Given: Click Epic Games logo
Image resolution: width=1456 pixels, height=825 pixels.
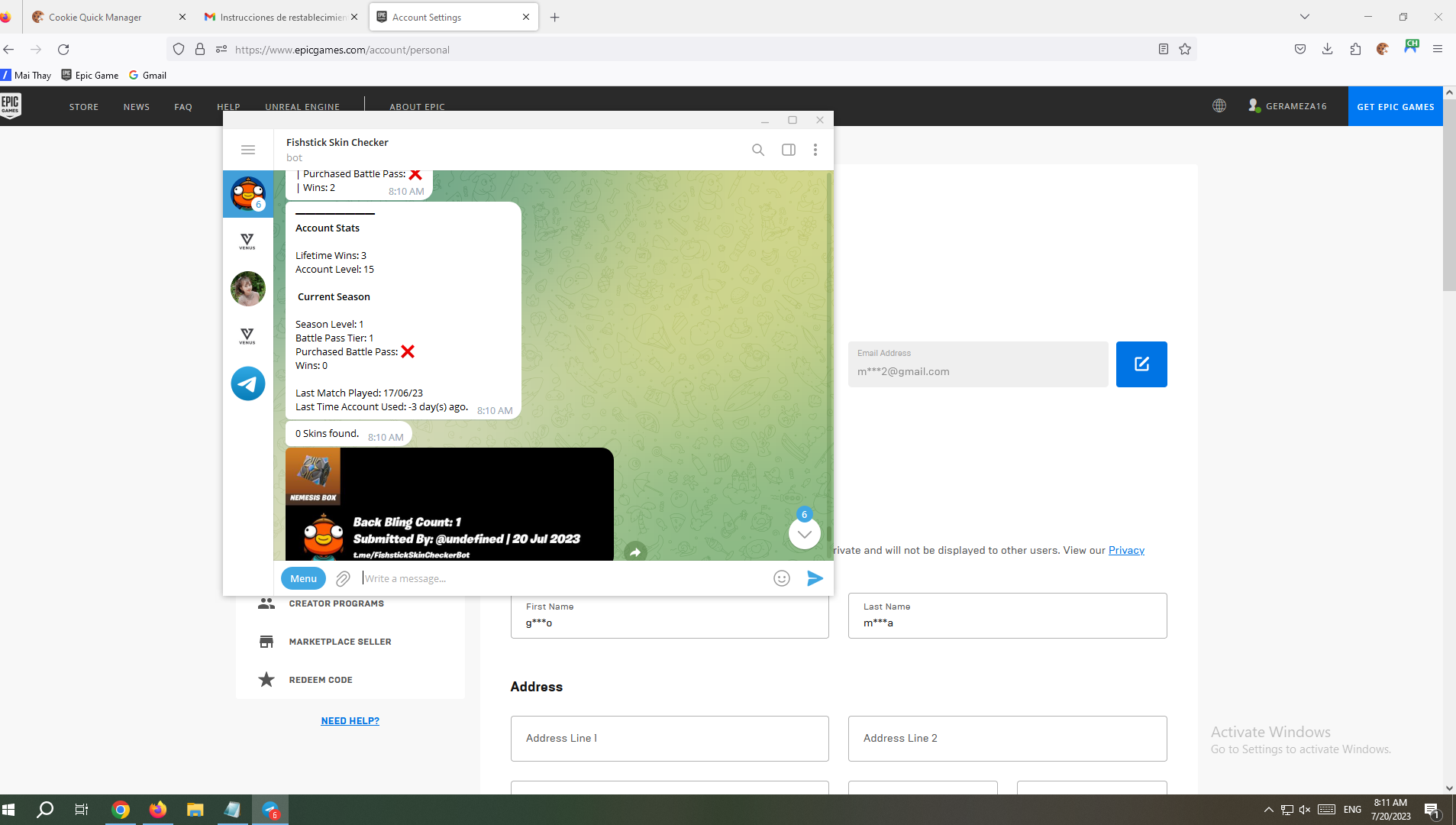Looking at the screenshot, I should 11,106.
